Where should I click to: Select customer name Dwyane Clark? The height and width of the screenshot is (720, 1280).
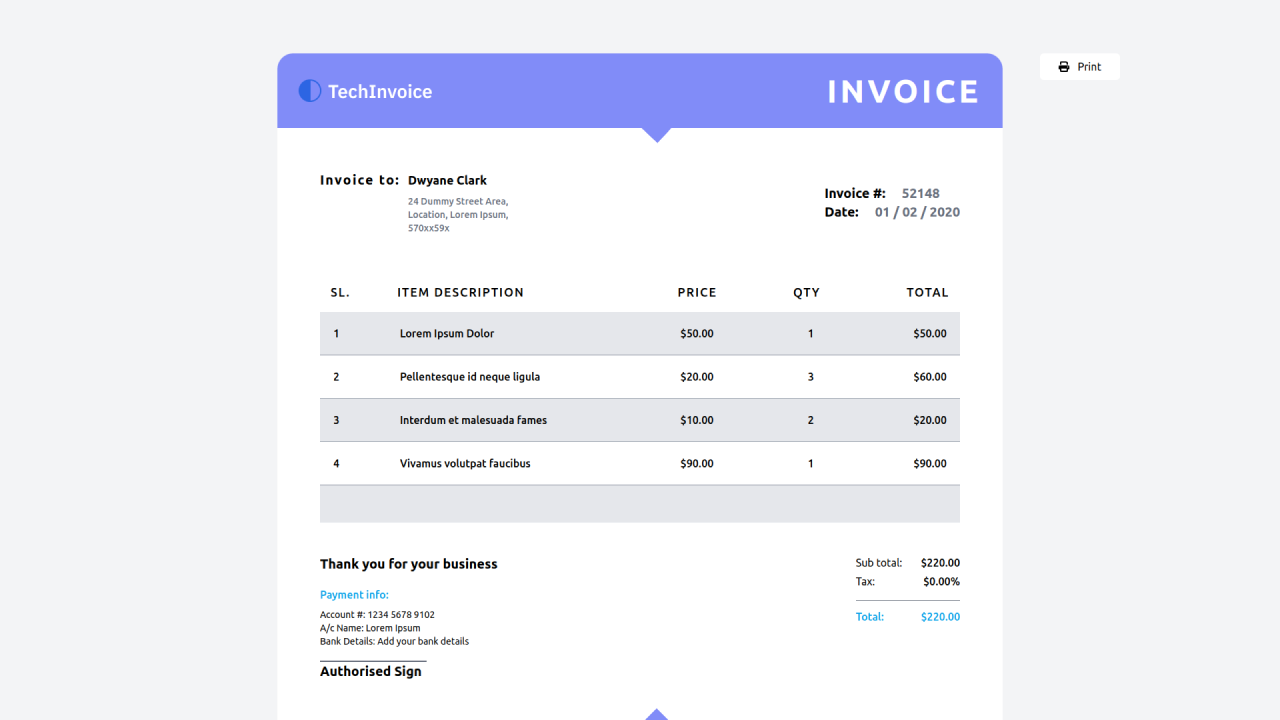447,180
